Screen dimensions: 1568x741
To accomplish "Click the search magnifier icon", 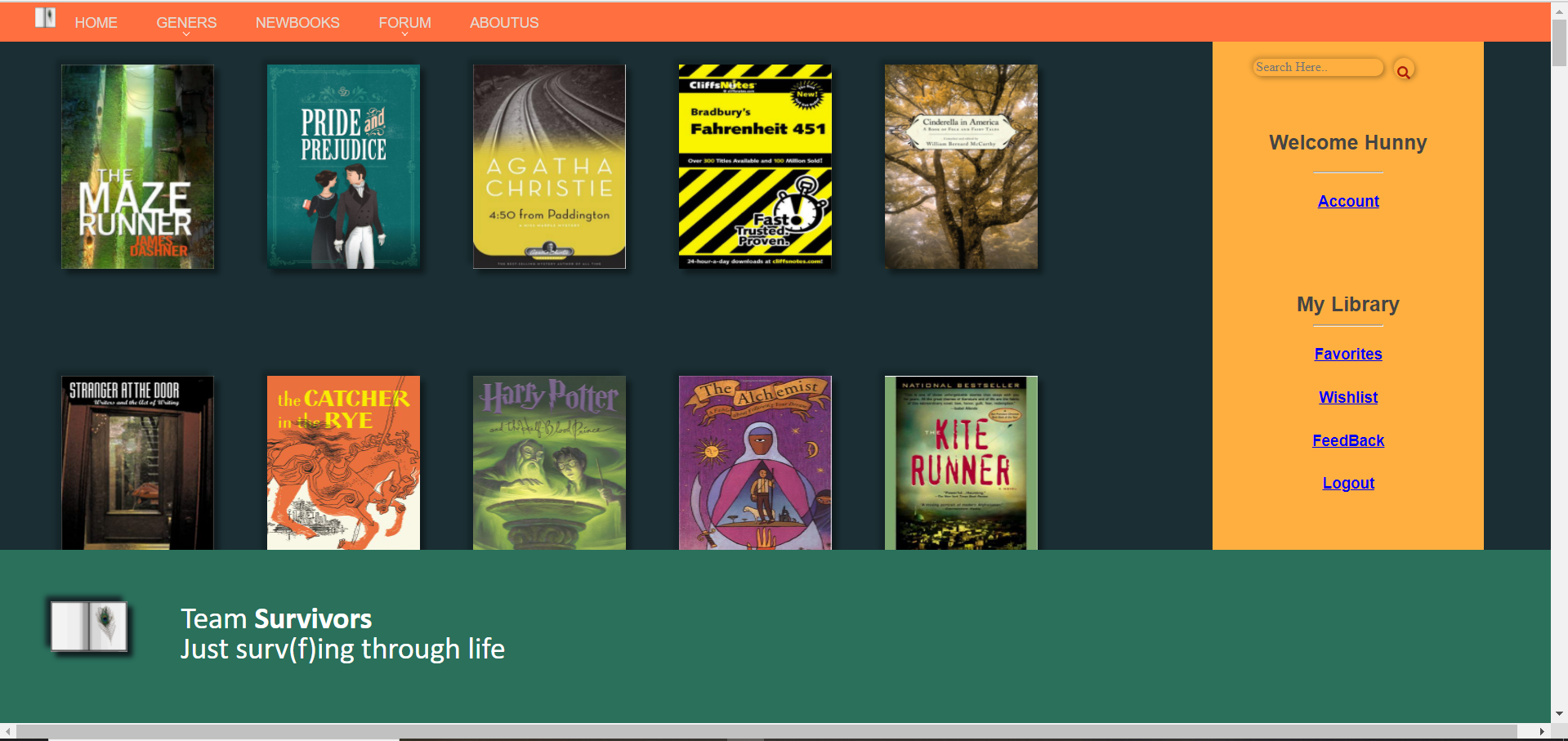I will pyautogui.click(x=1404, y=69).
